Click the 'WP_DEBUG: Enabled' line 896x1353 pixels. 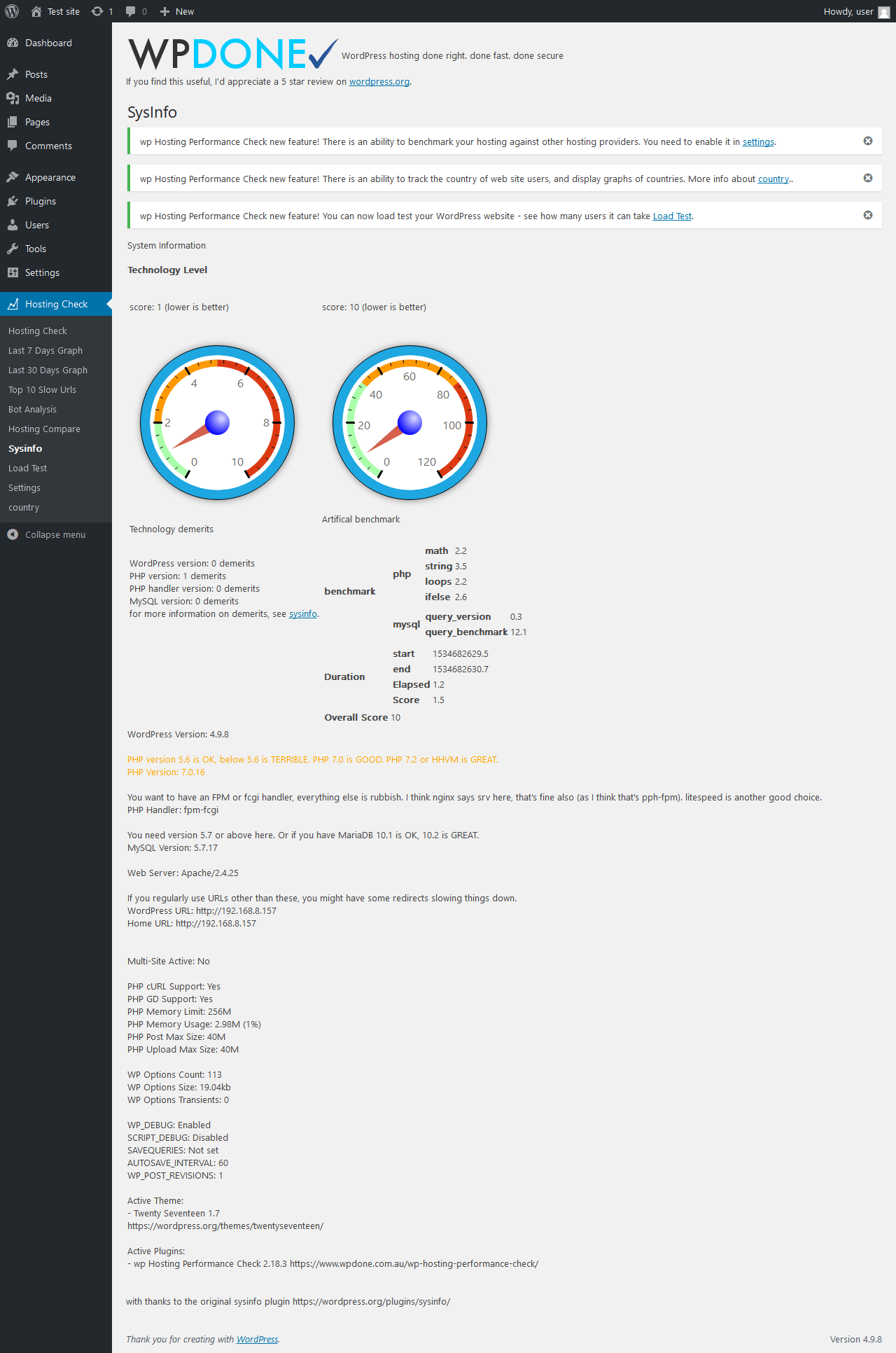click(x=169, y=1125)
